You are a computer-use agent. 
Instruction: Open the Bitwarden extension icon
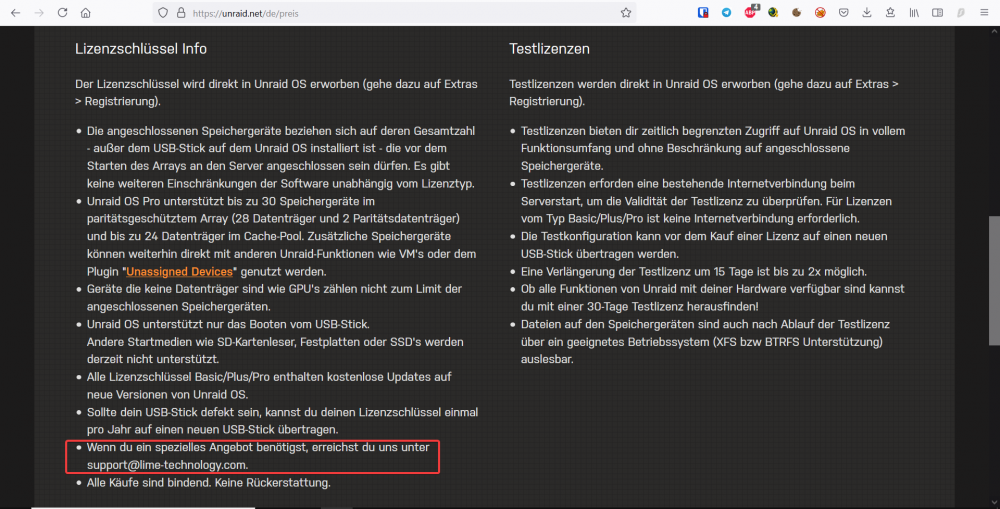pos(703,13)
